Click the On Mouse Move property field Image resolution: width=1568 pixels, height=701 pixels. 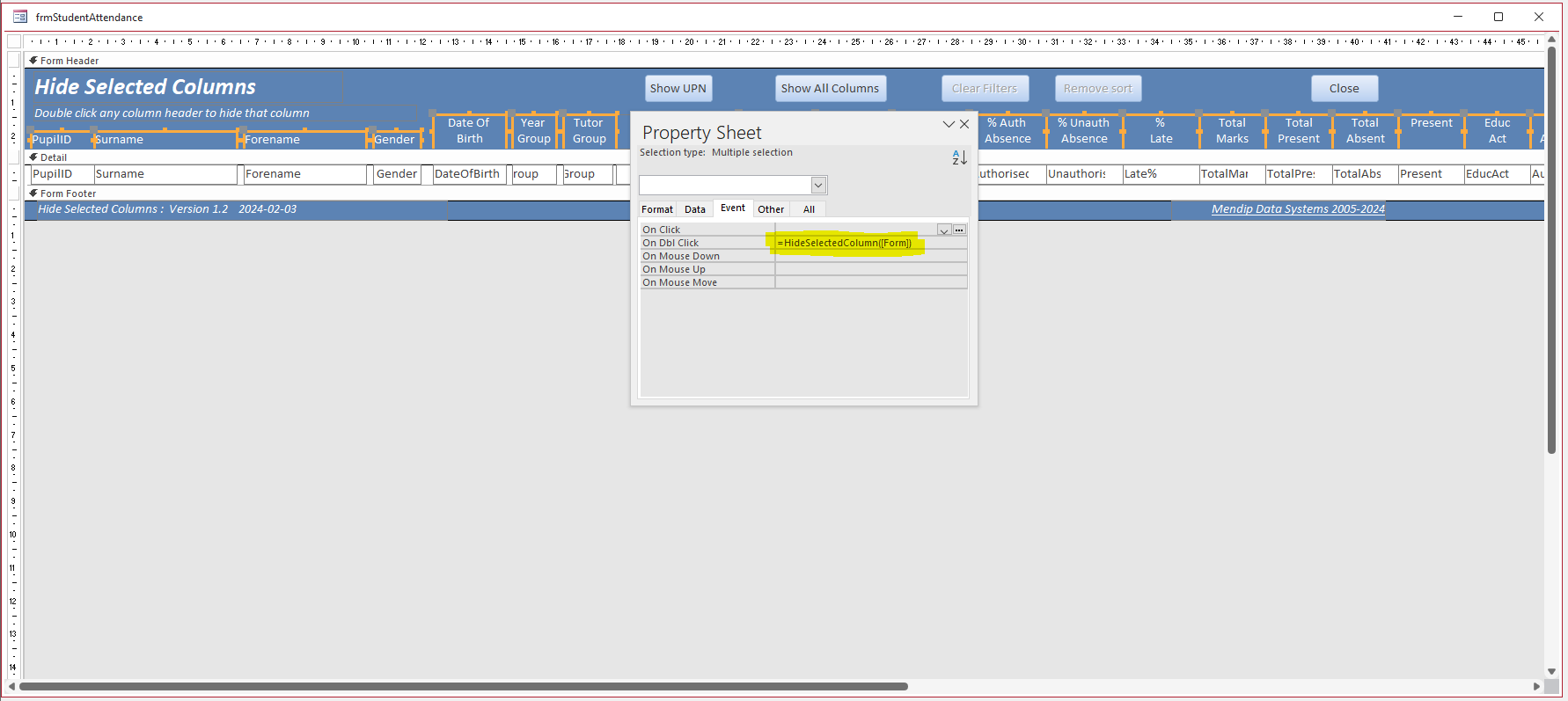pos(871,282)
